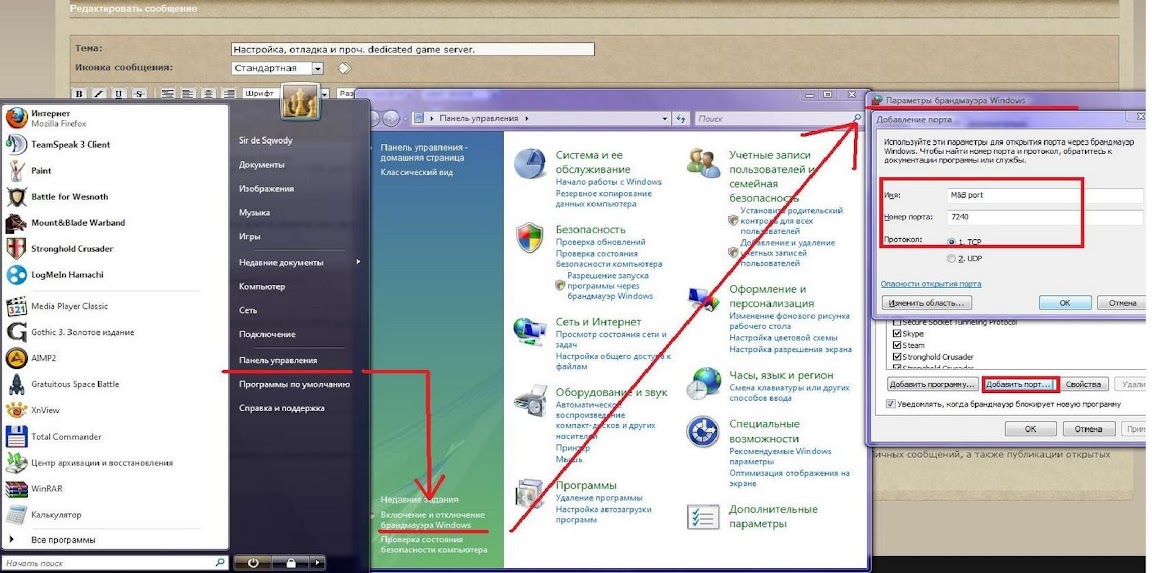Click the Начать поиск Start menu field
Screen dimensions: 1152x573
point(115,563)
